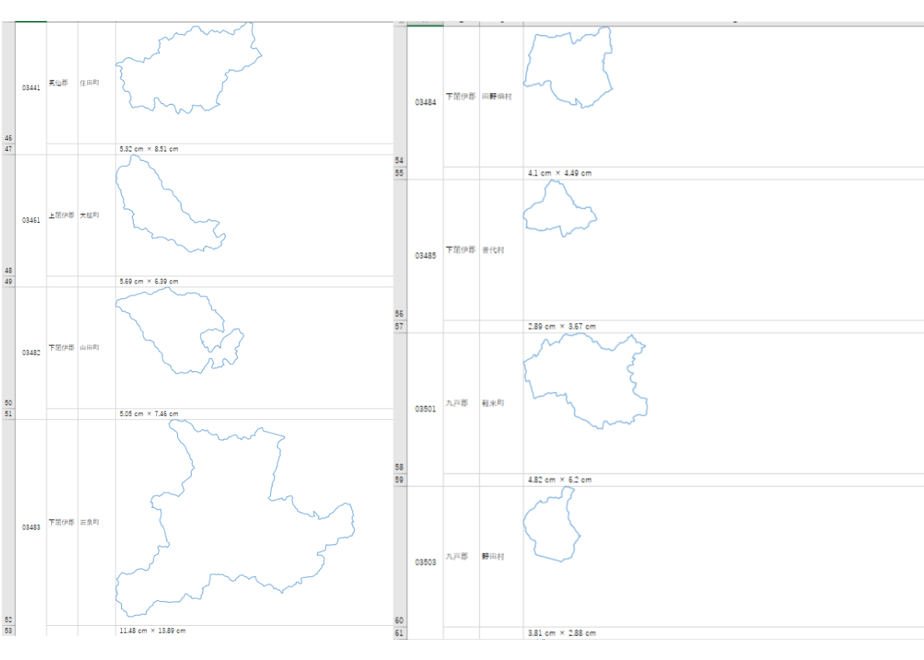Screen dimensions: 924x660
Task: Select the 下閉伊郡 cell in row 03484
Action: [x=461, y=97]
